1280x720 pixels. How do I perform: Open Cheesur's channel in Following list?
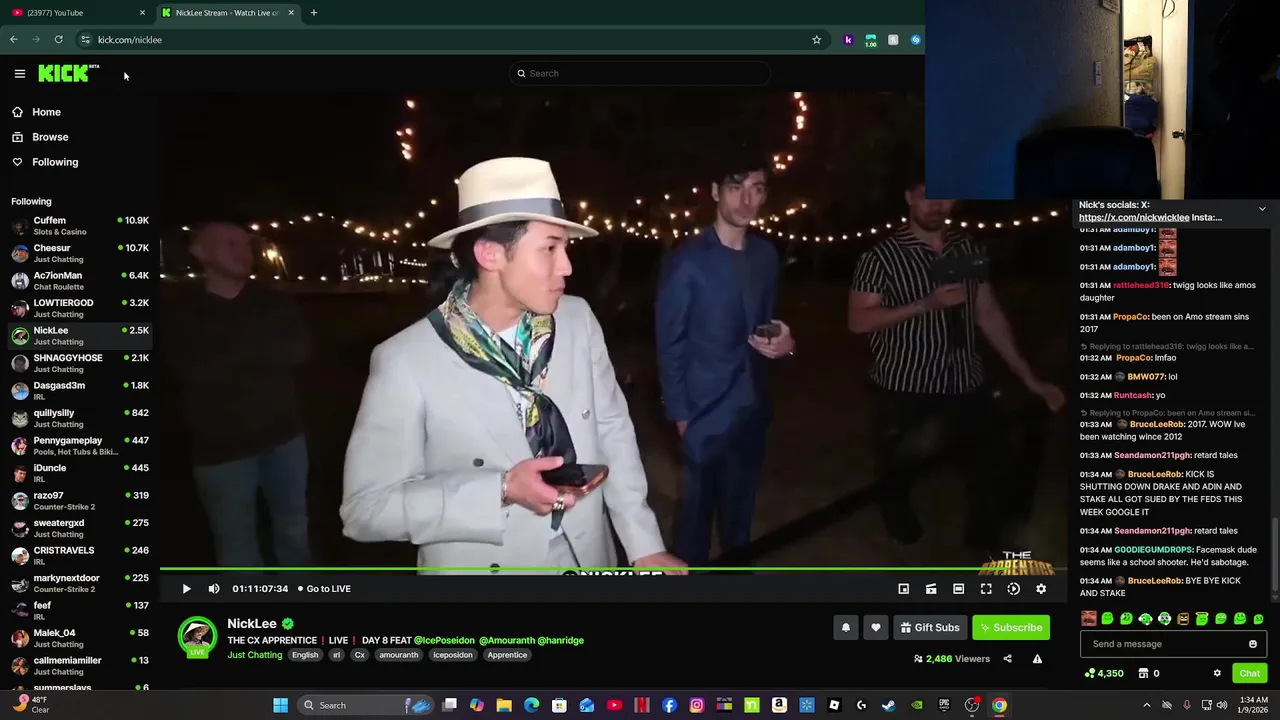click(x=79, y=253)
